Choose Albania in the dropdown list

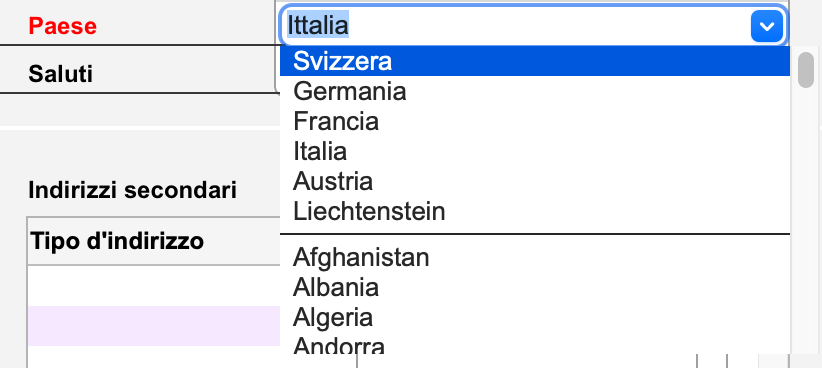pyautogui.click(x=535, y=287)
